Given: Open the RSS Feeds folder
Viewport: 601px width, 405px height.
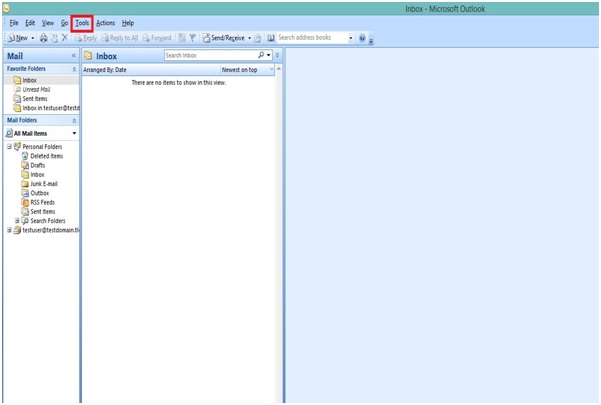Looking at the screenshot, I should pos(38,202).
